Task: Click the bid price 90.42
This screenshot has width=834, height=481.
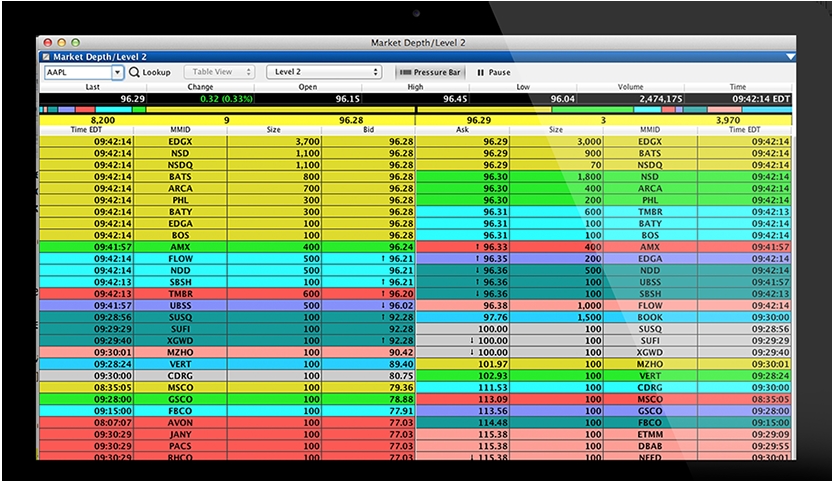Action: pos(401,352)
